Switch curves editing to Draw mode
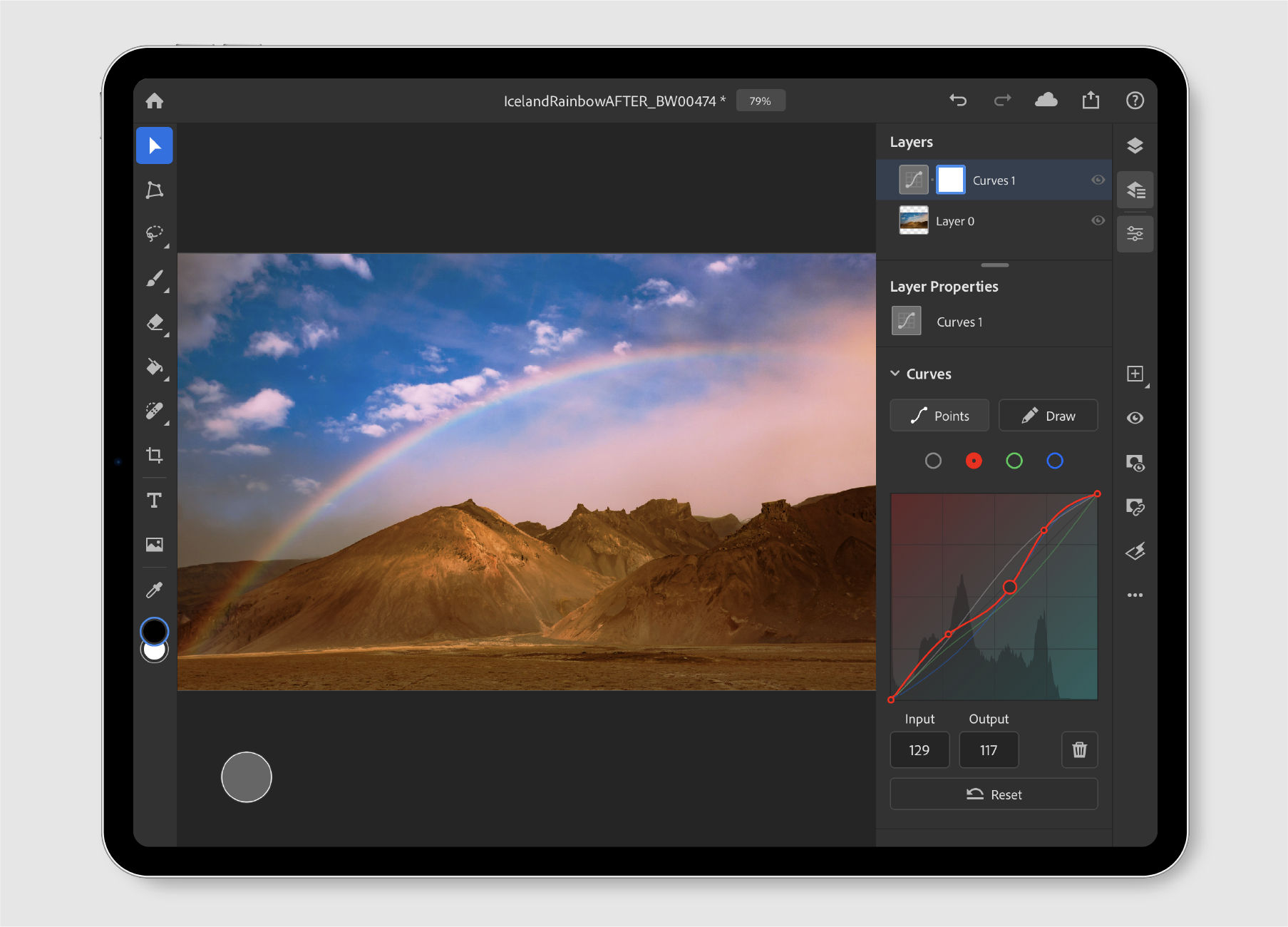The image size is (1288, 927). (1048, 415)
